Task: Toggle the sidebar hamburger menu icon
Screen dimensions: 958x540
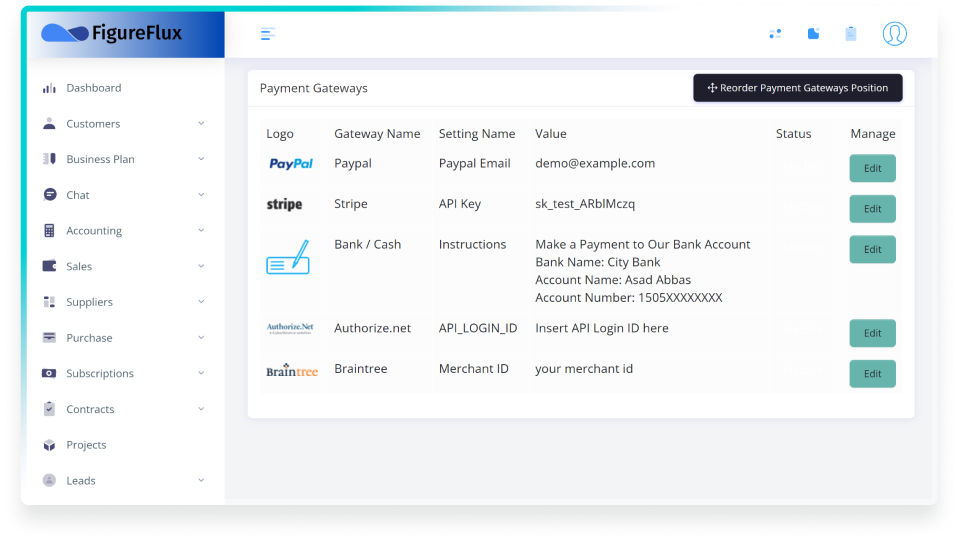Action: pyautogui.click(x=267, y=34)
